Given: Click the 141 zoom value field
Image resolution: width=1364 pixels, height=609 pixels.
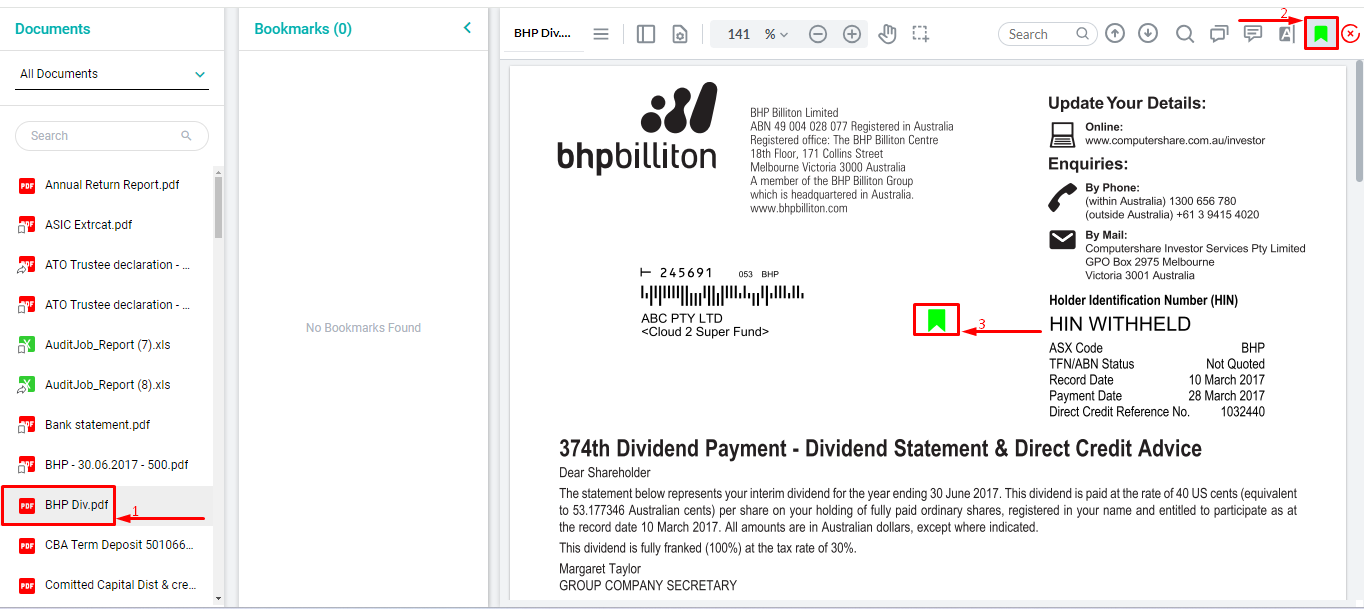Looking at the screenshot, I should point(738,34).
